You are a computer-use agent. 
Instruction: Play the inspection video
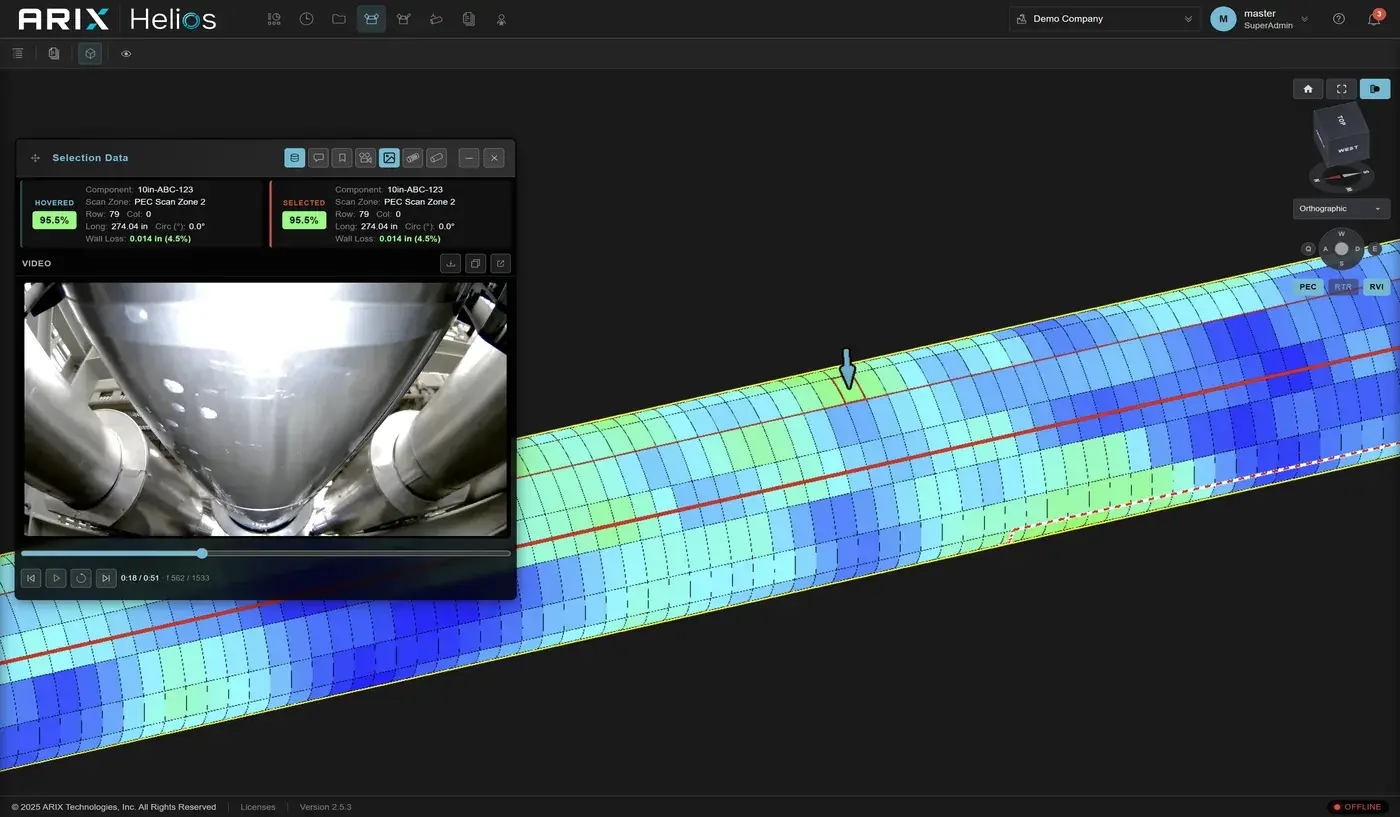click(56, 578)
